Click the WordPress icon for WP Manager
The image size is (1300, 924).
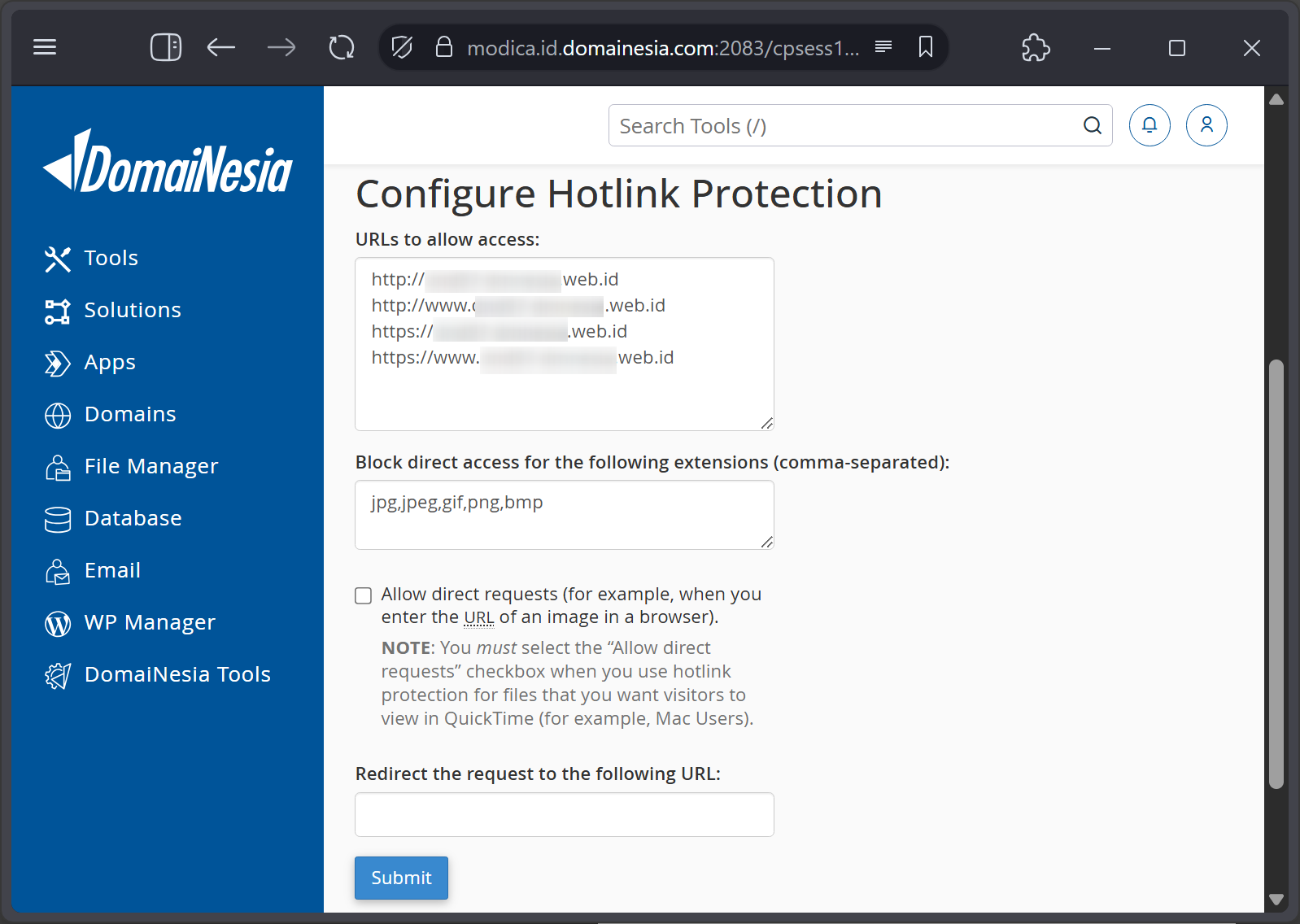(58, 623)
